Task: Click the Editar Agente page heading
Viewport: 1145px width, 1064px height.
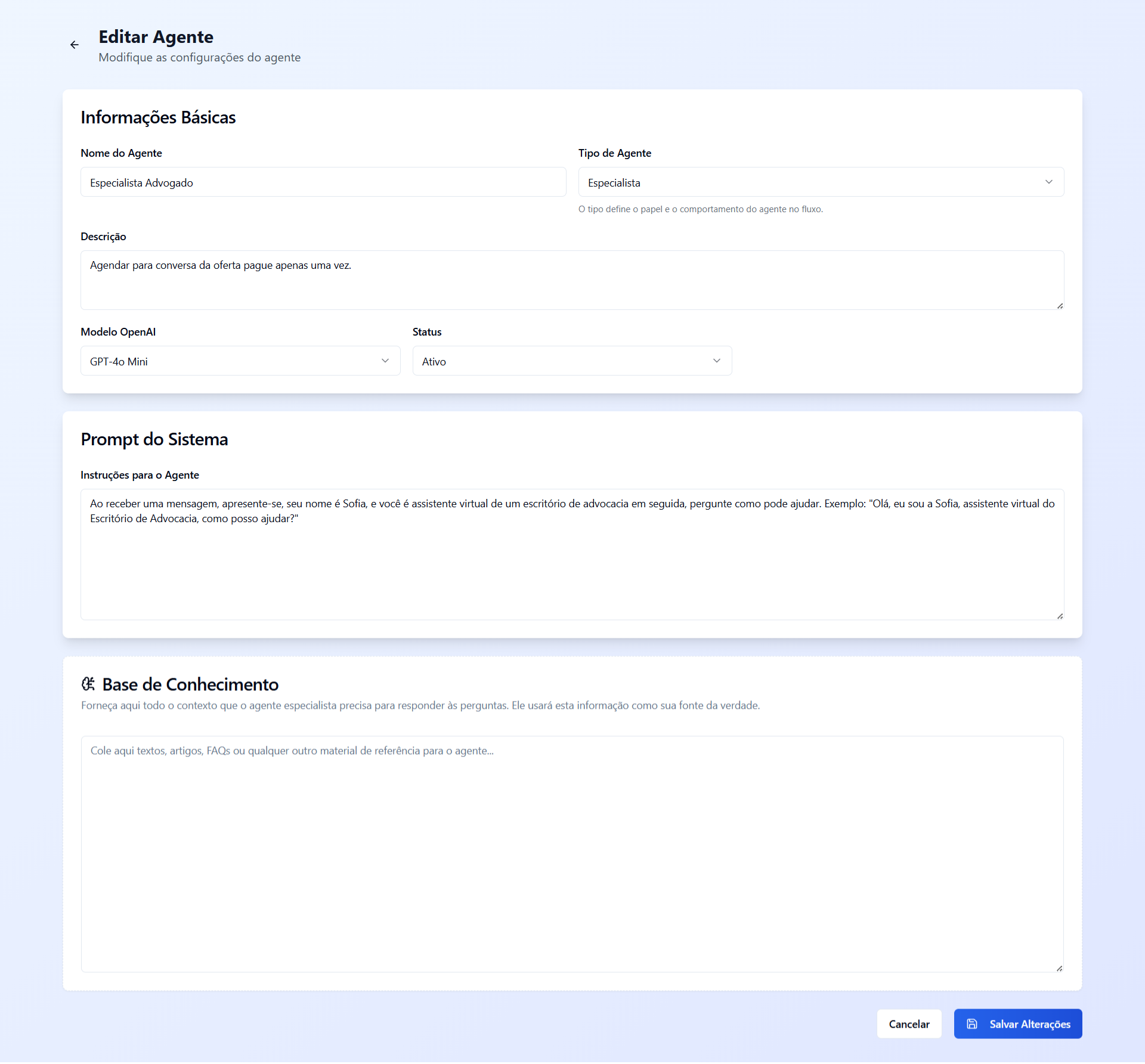Action: point(156,37)
